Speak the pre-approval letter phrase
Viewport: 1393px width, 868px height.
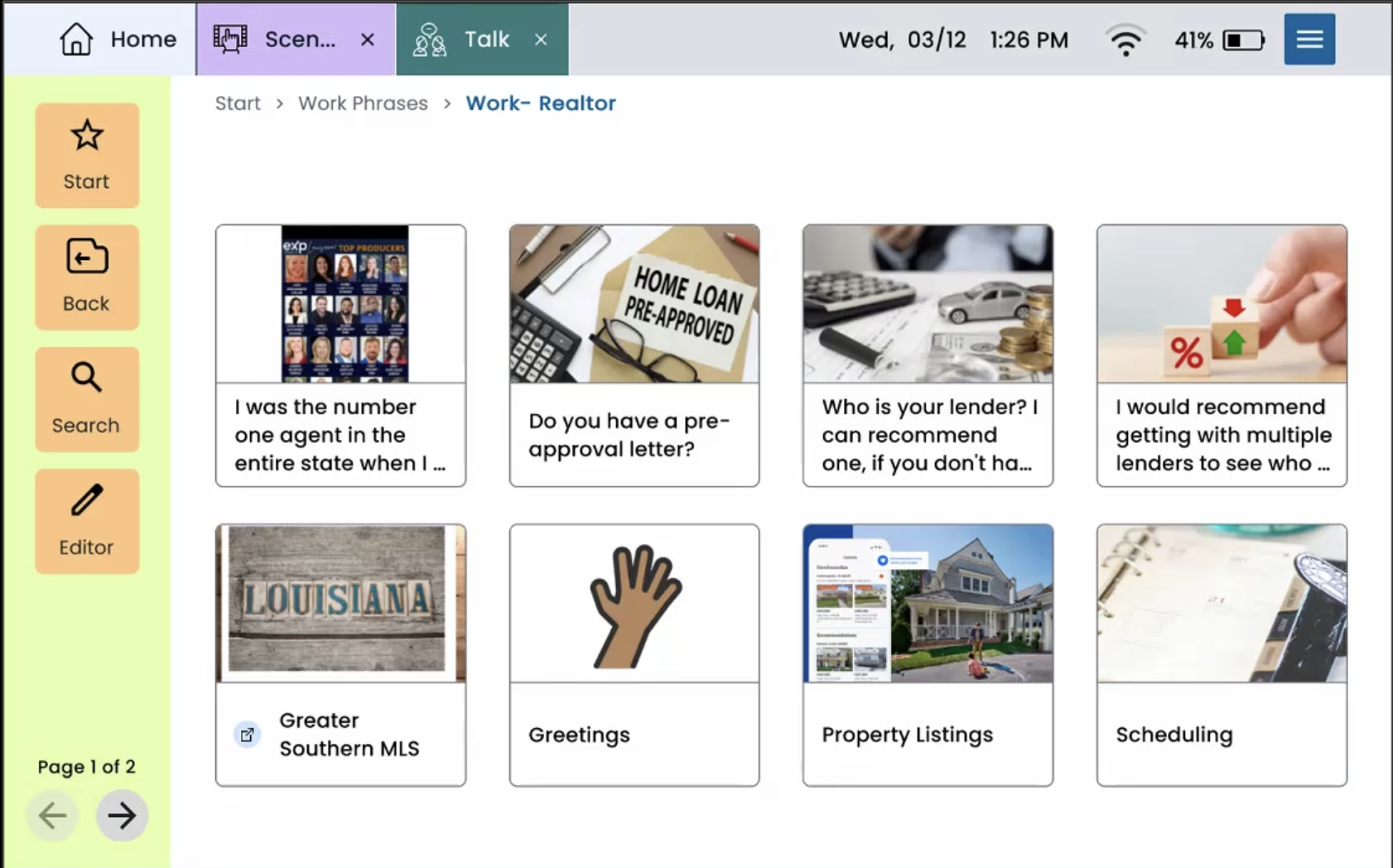pyautogui.click(x=634, y=355)
